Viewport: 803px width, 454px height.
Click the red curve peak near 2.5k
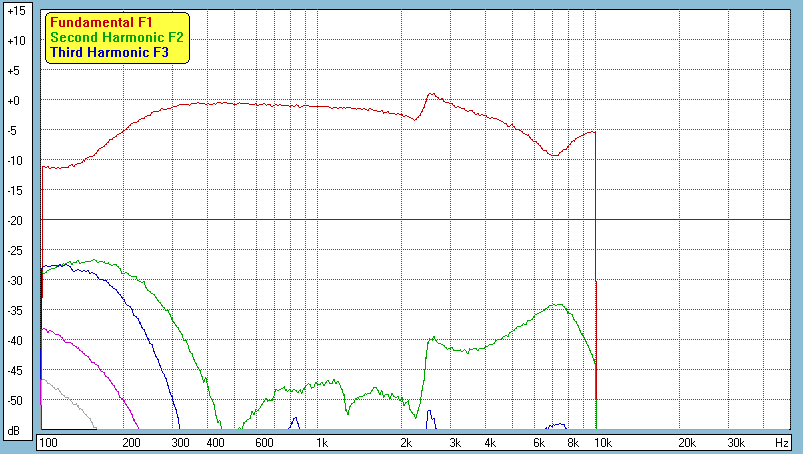(x=432, y=94)
